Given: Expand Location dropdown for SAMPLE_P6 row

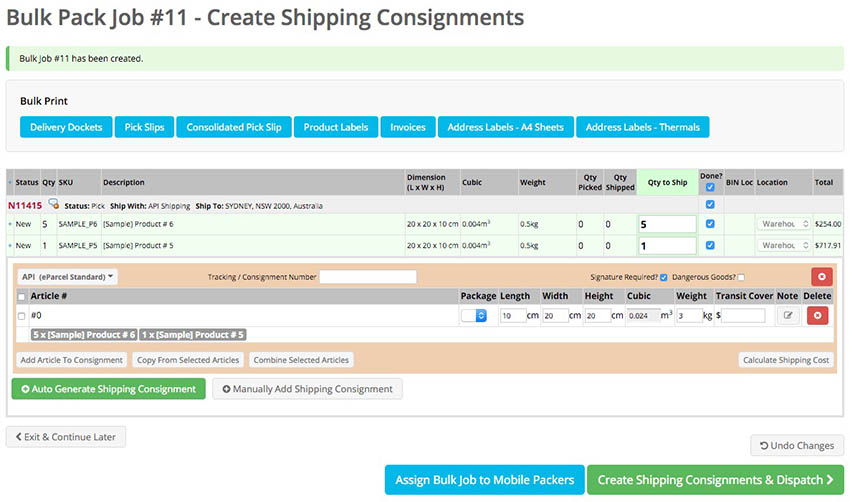Looking at the screenshot, I should coord(784,224).
